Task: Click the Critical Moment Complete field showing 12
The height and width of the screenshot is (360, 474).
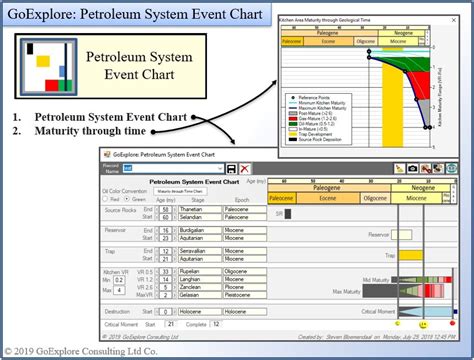Action: pos(216,324)
